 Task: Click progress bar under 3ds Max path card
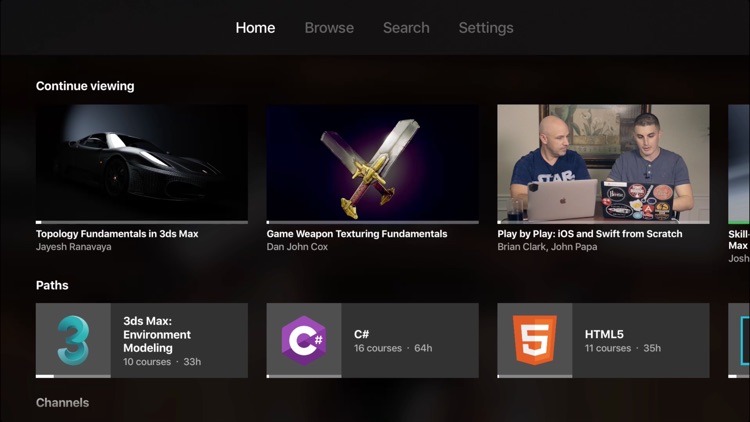tap(73, 376)
